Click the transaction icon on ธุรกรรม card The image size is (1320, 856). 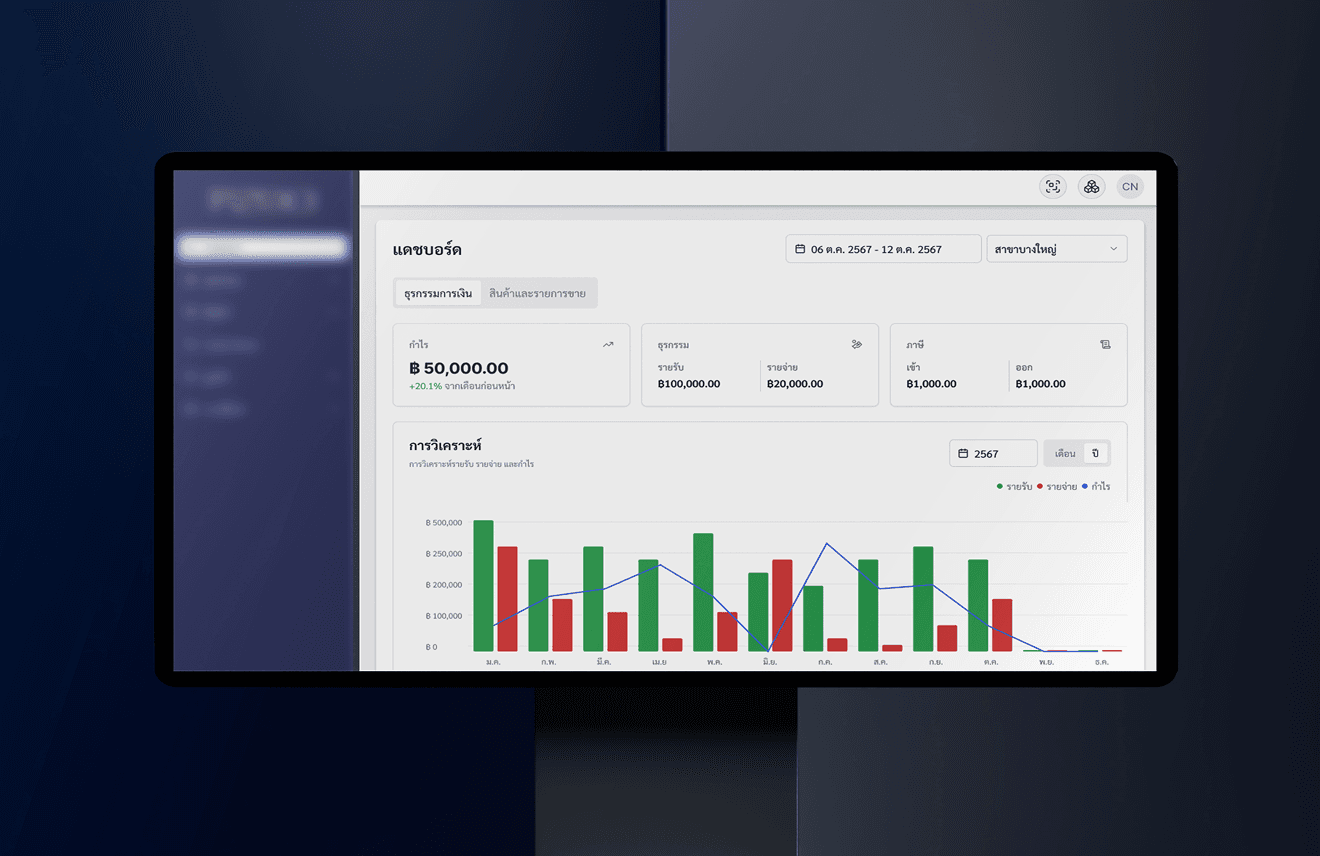tap(856, 345)
